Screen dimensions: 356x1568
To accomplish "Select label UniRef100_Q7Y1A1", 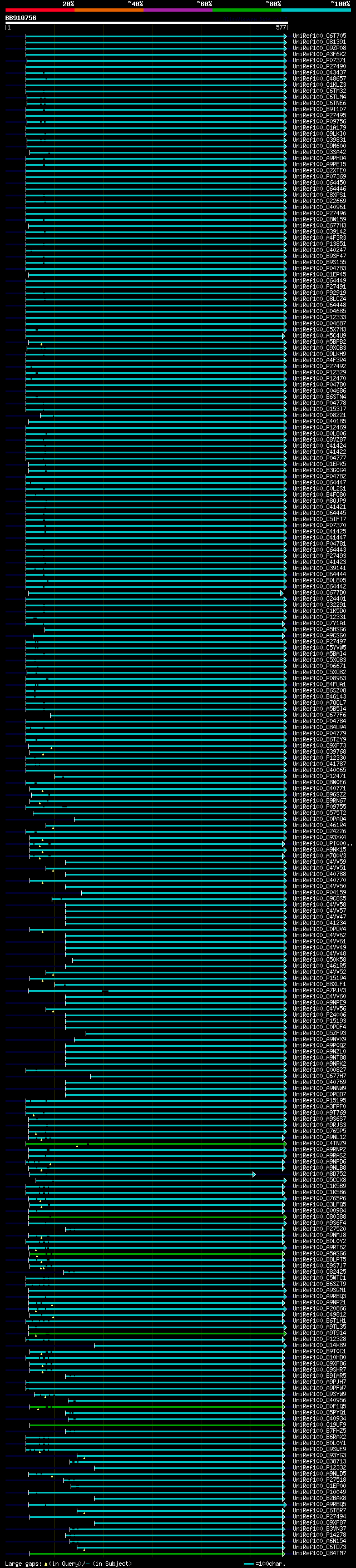I will [x=319, y=624].
